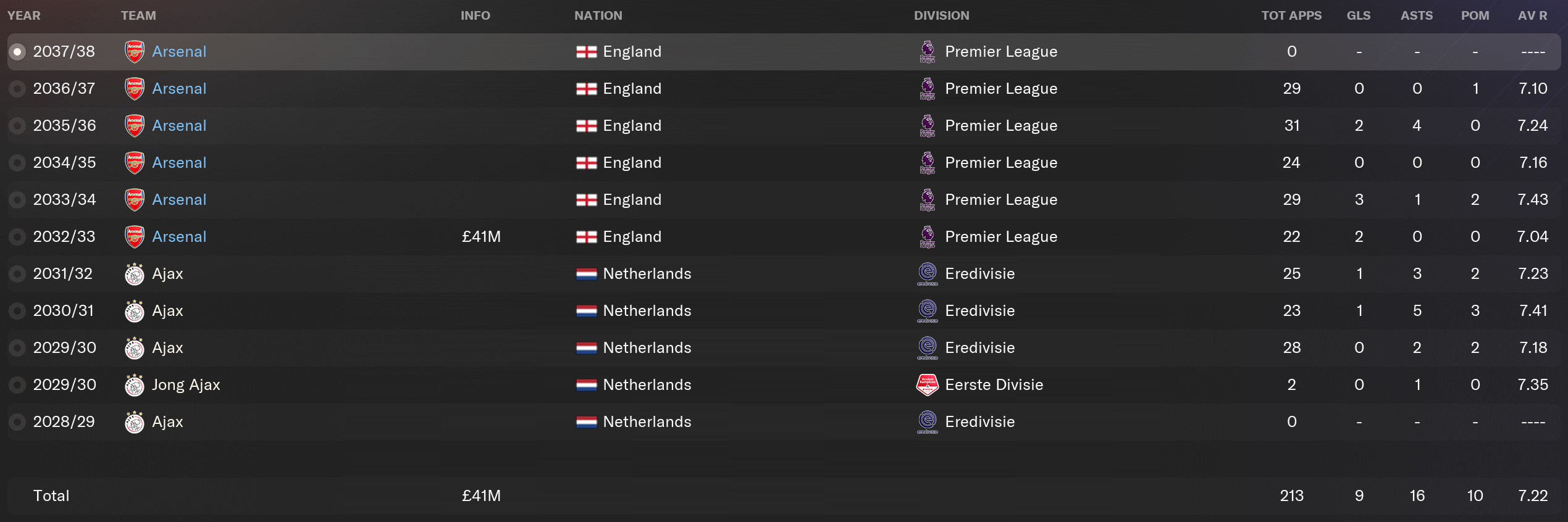
Task: Open Arsenal link in 2032/33 row
Action: click(x=179, y=237)
